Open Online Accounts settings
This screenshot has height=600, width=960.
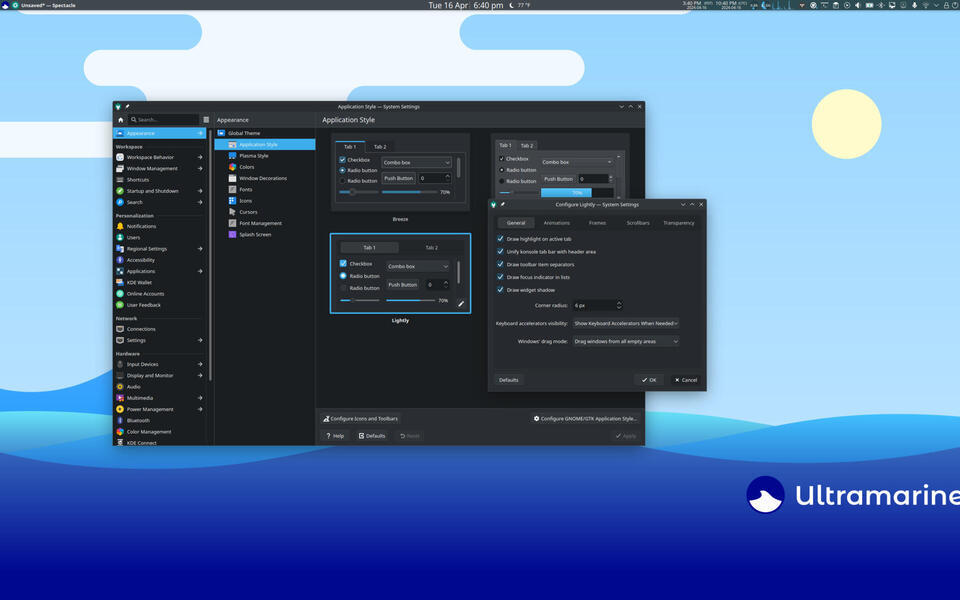pos(159,294)
